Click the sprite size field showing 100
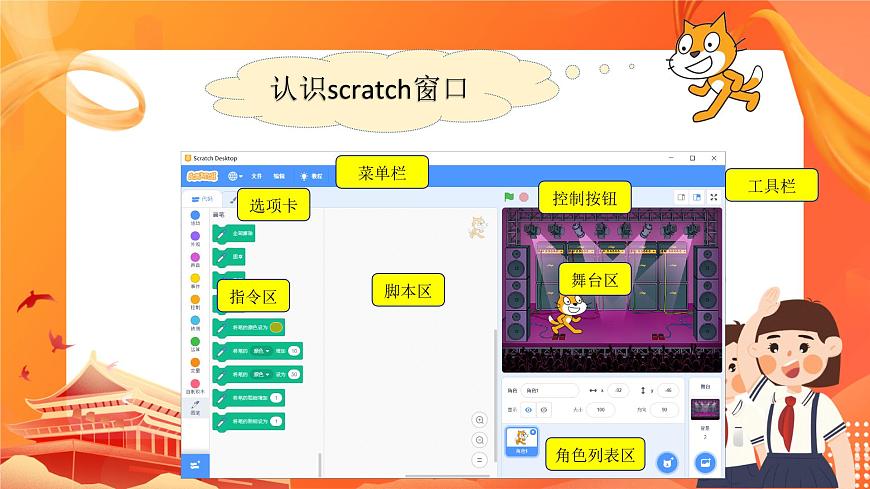Viewport: 870px width, 489px height. click(600, 410)
